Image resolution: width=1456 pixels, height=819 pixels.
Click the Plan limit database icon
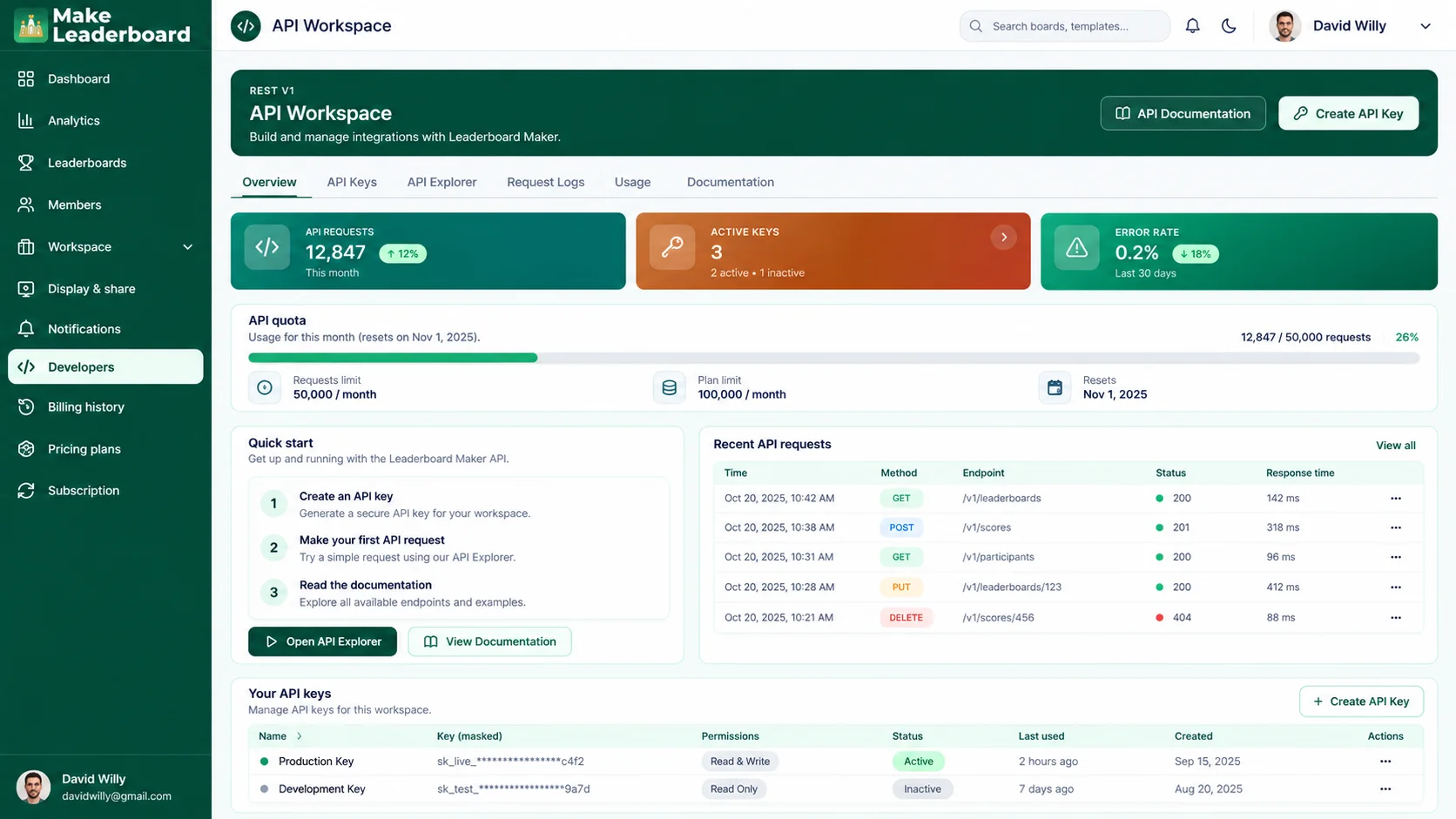tap(669, 387)
